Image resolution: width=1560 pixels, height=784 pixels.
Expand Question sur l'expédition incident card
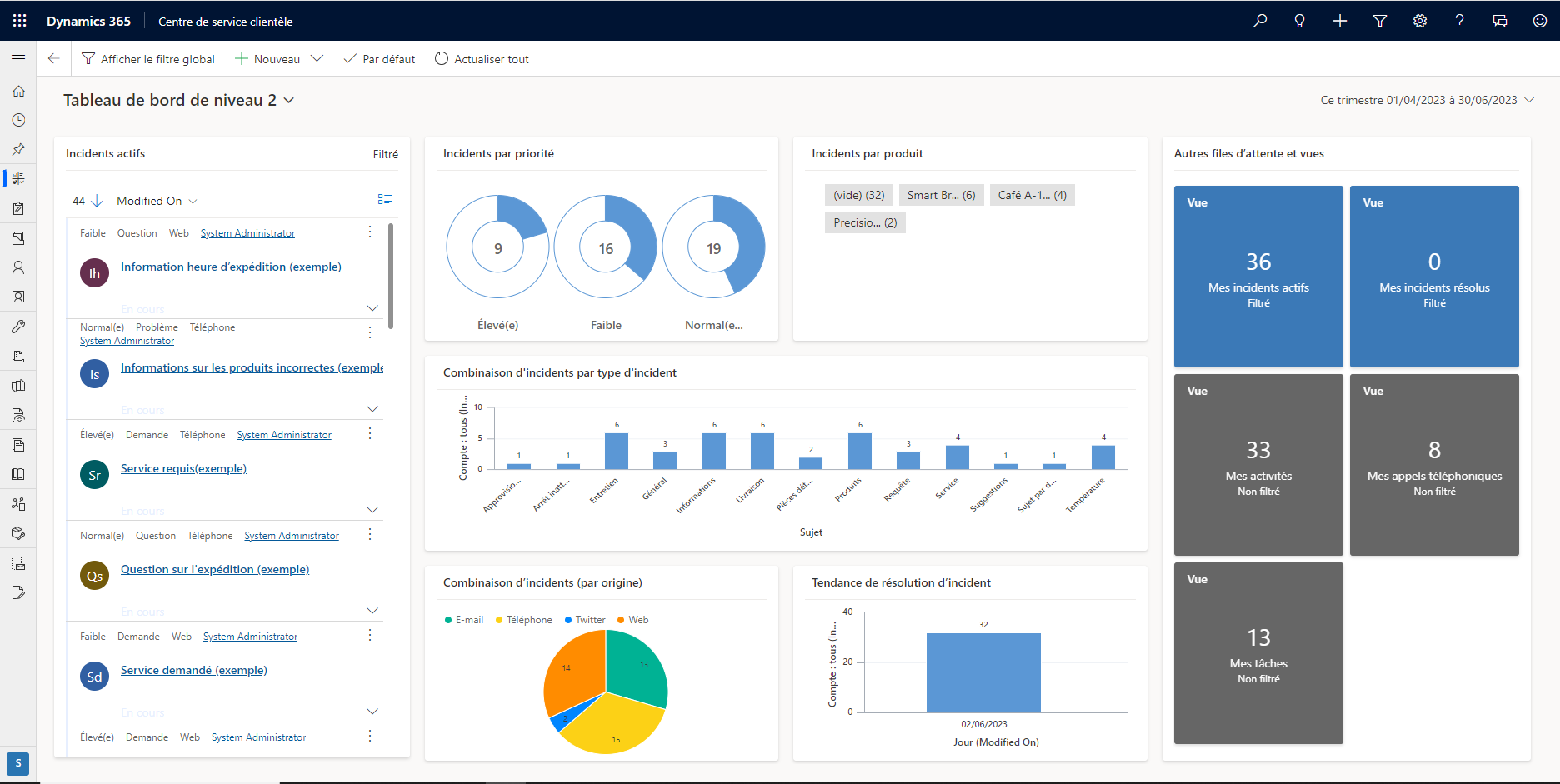click(x=372, y=611)
